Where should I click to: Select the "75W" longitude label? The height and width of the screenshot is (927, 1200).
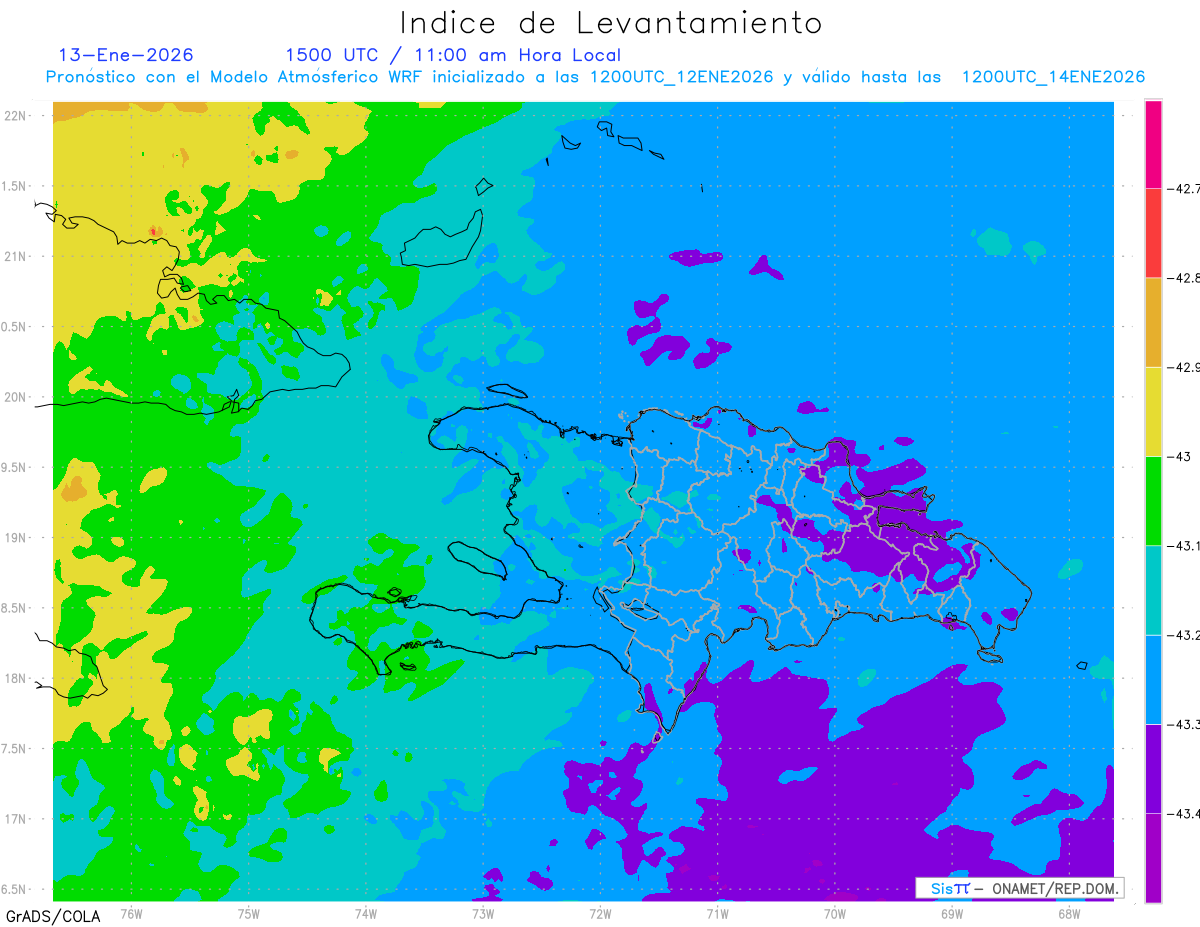pyautogui.click(x=249, y=913)
